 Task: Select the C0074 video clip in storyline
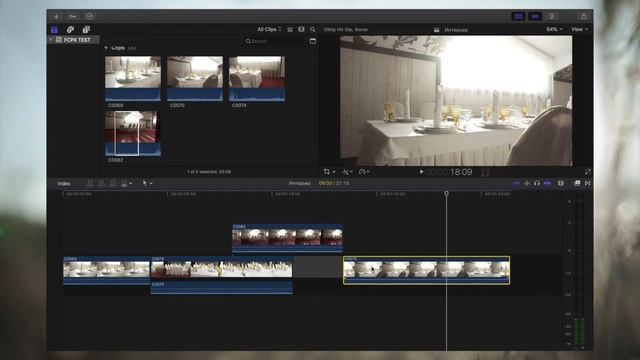222,268
